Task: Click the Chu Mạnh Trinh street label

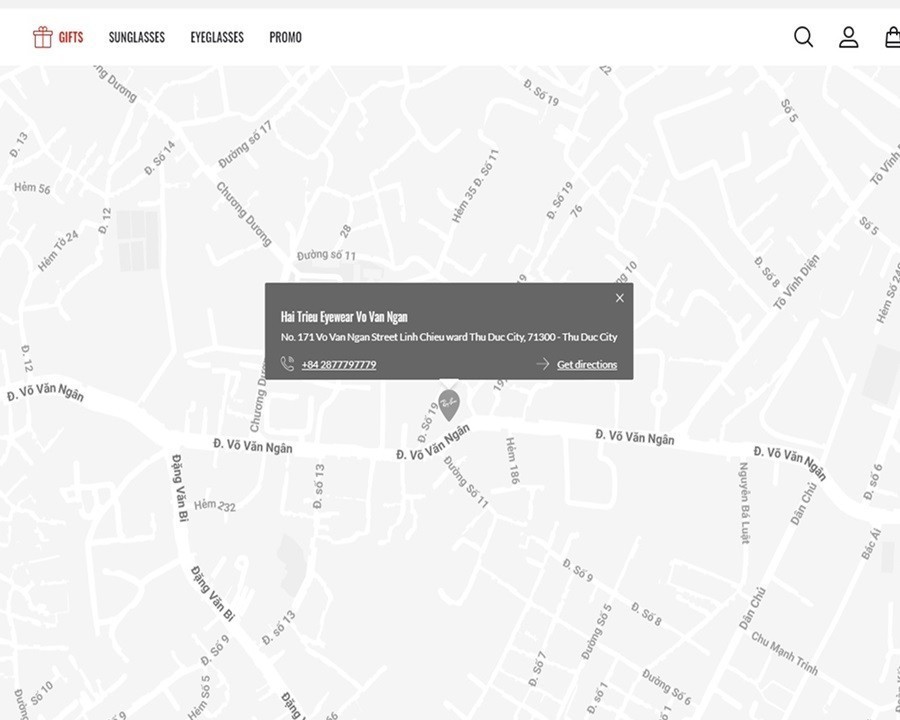Action: (x=785, y=653)
